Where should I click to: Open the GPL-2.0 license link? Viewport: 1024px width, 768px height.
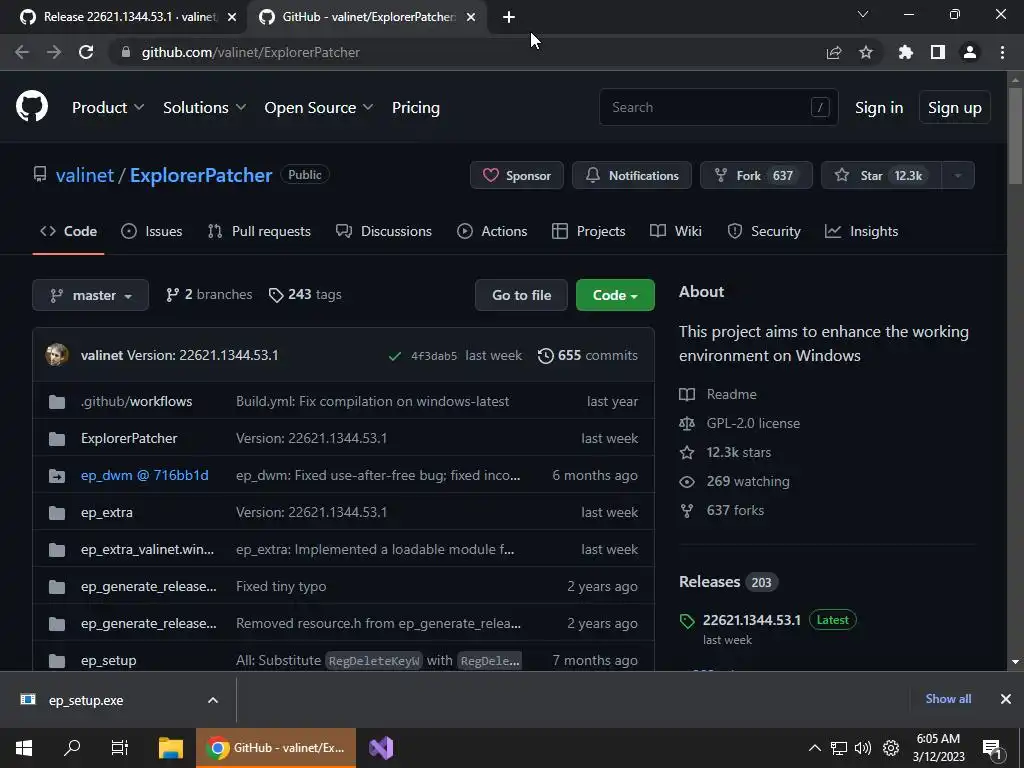[753, 423]
